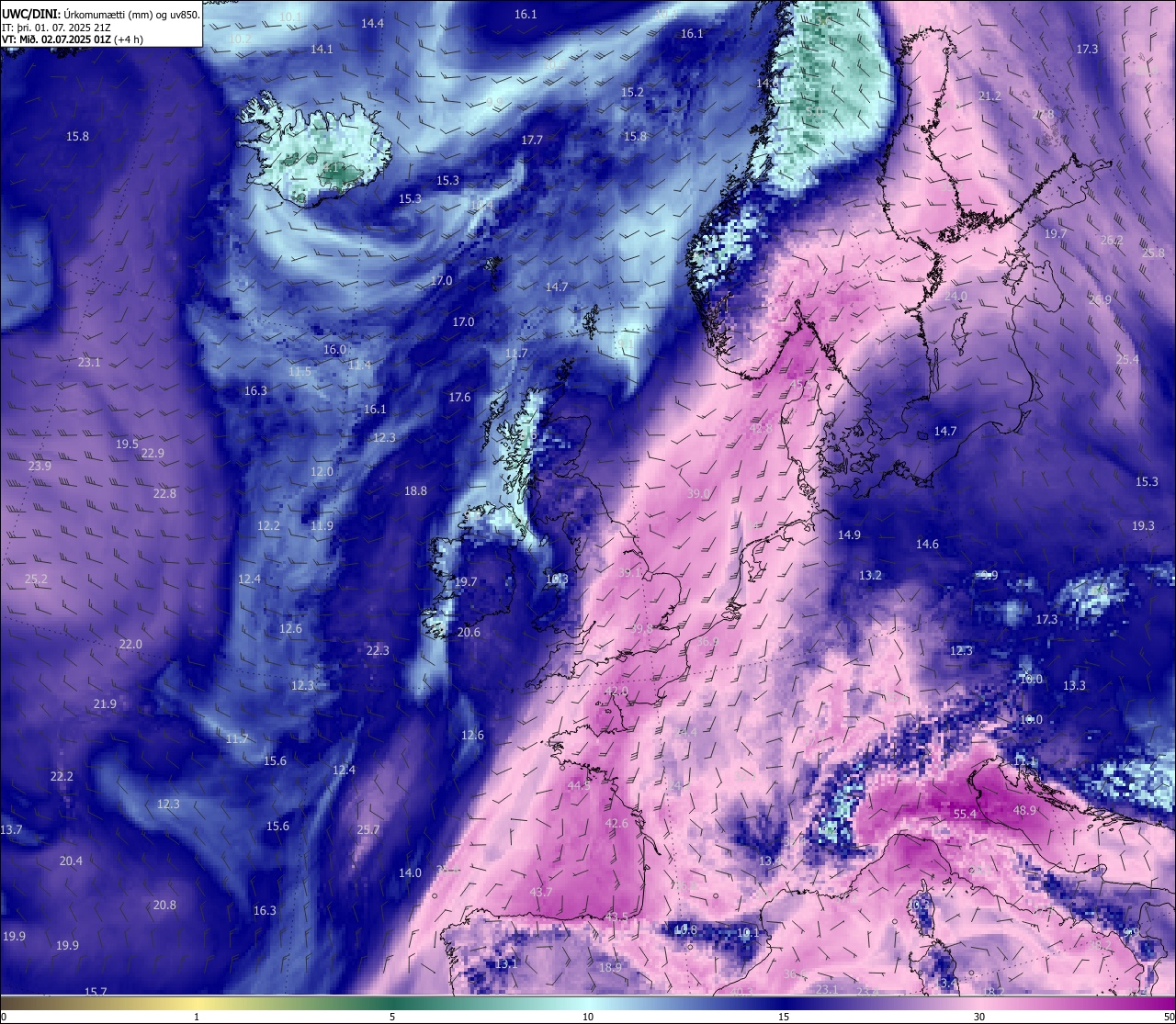The image size is (1176, 1024).
Task: Click the 48.9 value near the Adriatic
Action: coord(1024,810)
